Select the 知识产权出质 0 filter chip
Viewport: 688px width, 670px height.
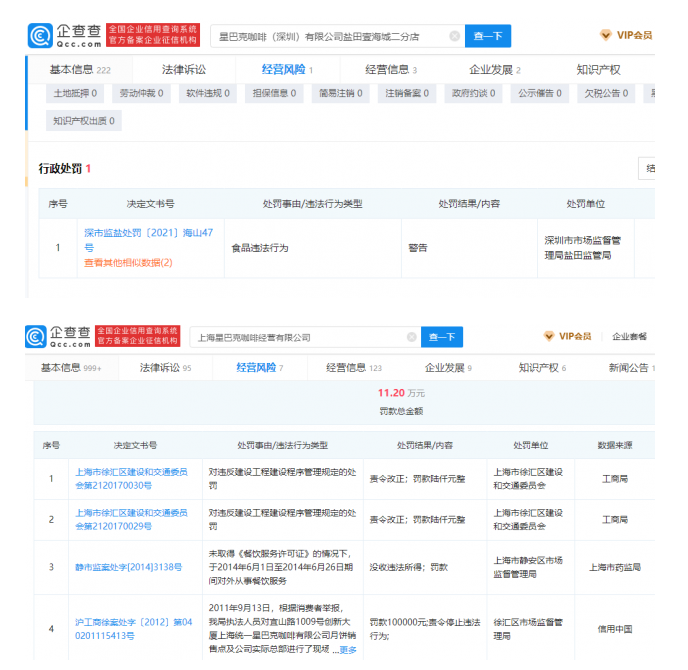click(x=84, y=121)
